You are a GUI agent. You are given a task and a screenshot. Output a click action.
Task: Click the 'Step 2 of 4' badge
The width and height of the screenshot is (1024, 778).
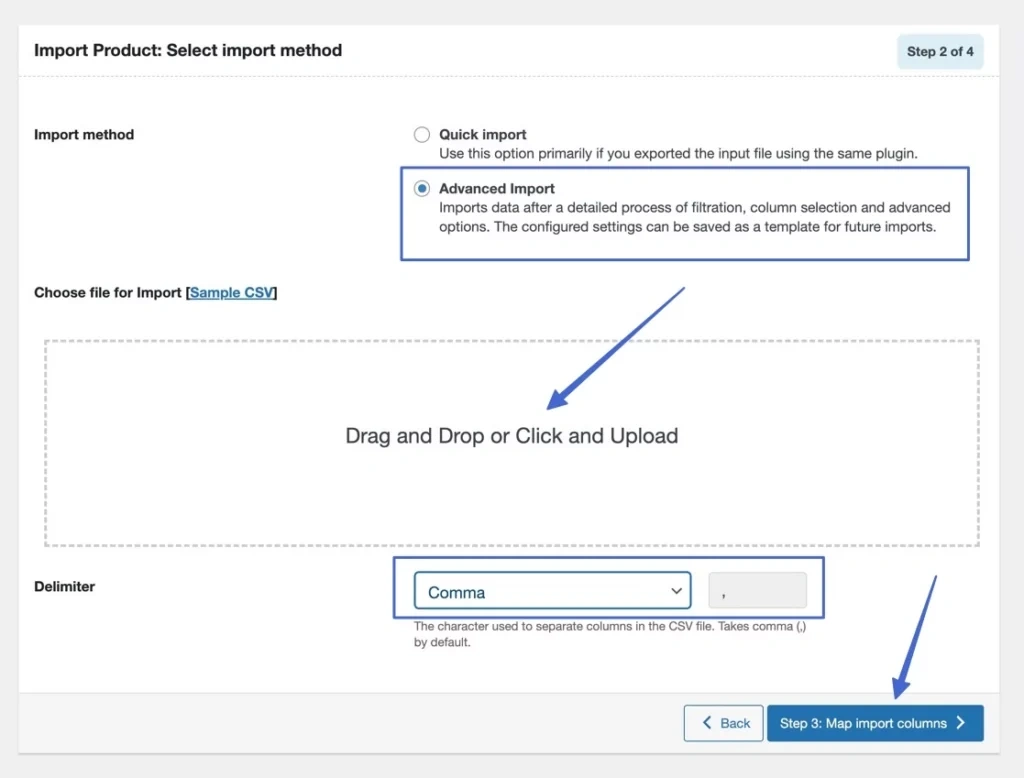pyautogui.click(x=939, y=52)
